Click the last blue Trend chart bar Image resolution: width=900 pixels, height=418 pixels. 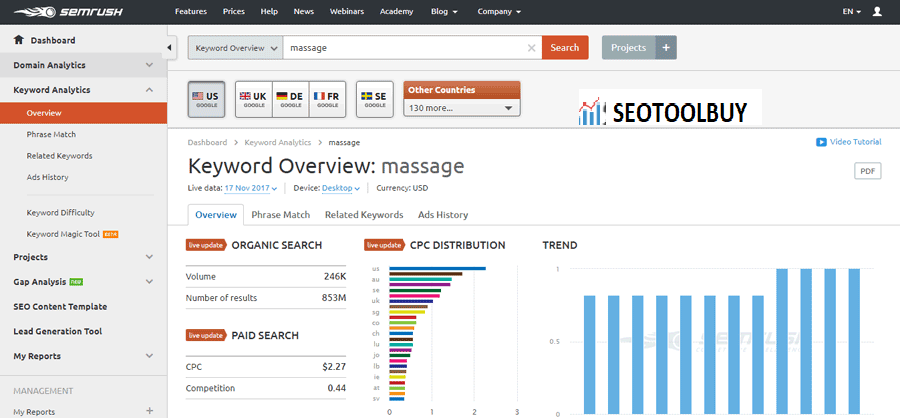pos(854,341)
